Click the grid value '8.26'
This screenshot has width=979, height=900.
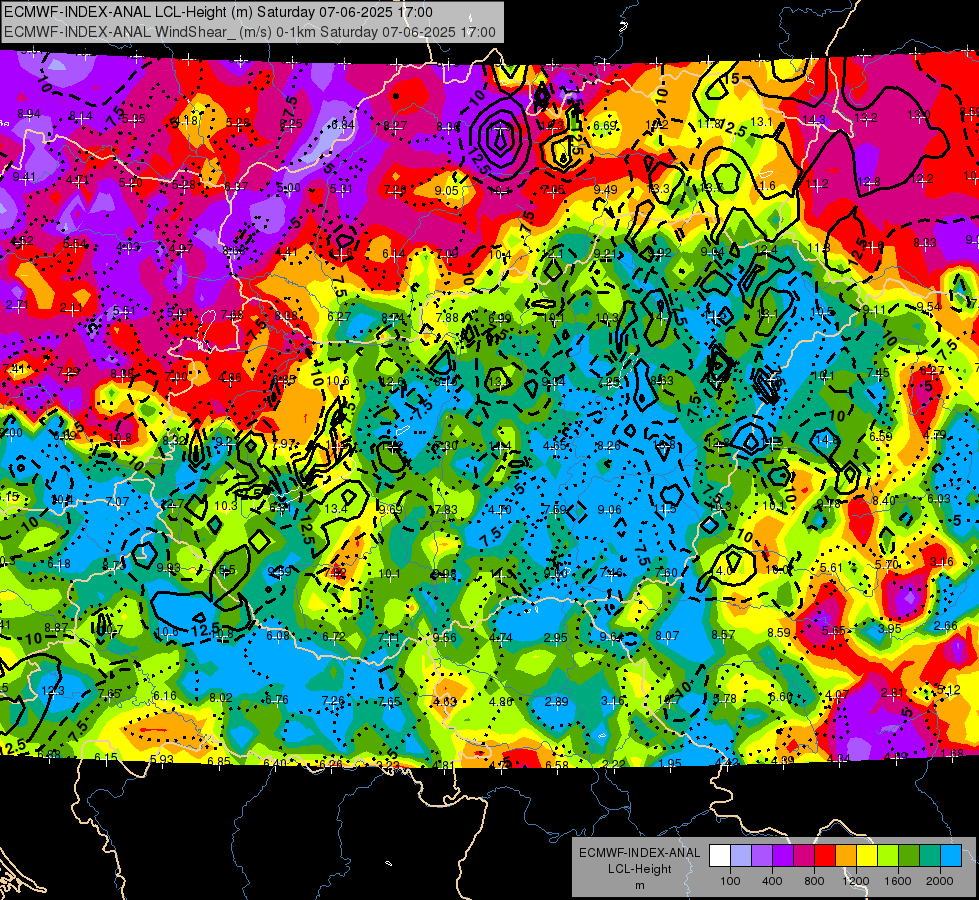point(609,445)
